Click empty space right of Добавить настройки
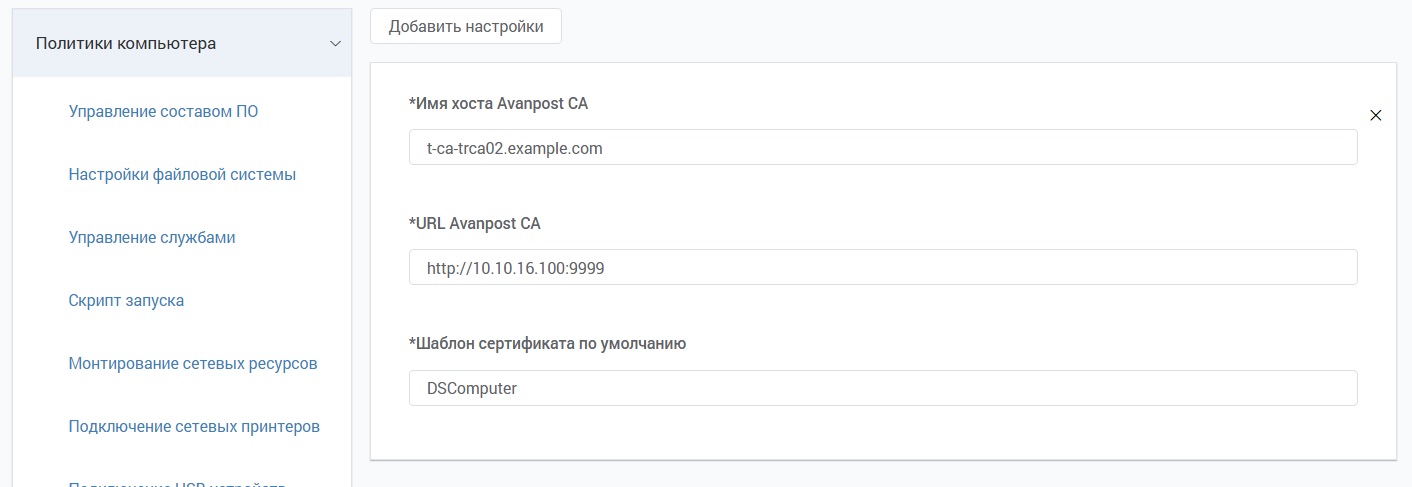The image size is (1412, 487). 900,27
